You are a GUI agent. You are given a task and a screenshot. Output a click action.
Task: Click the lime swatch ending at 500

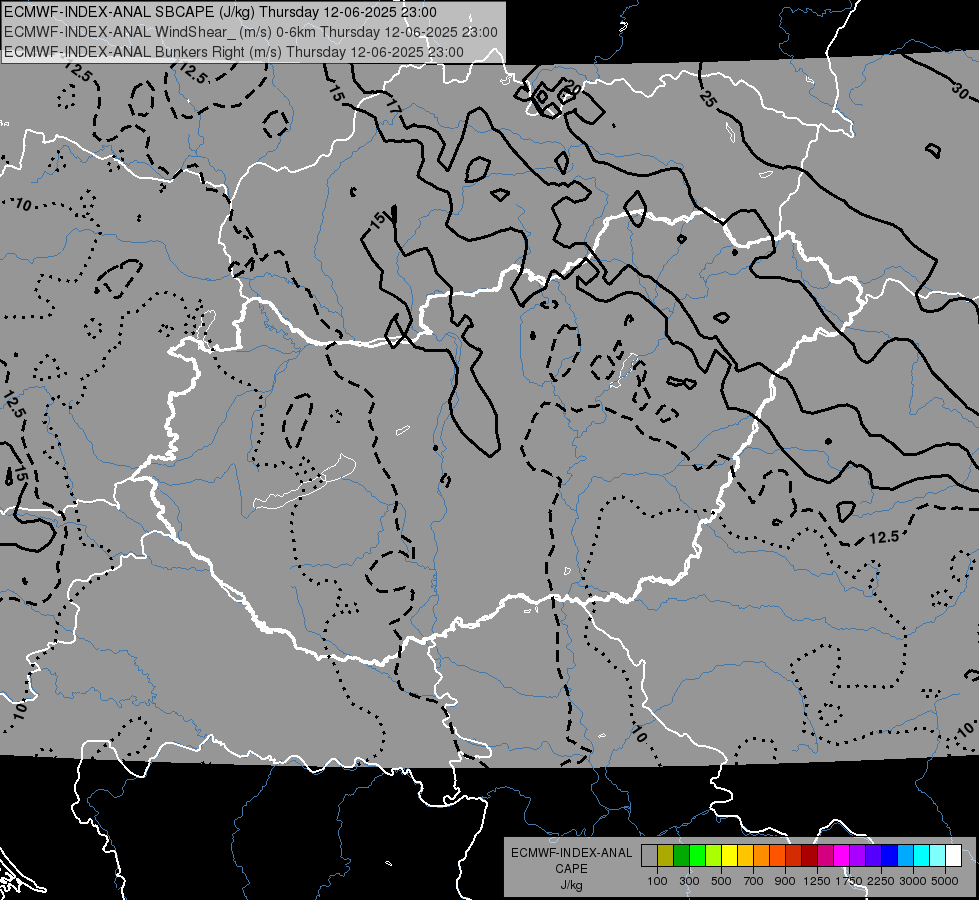(x=713, y=856)
